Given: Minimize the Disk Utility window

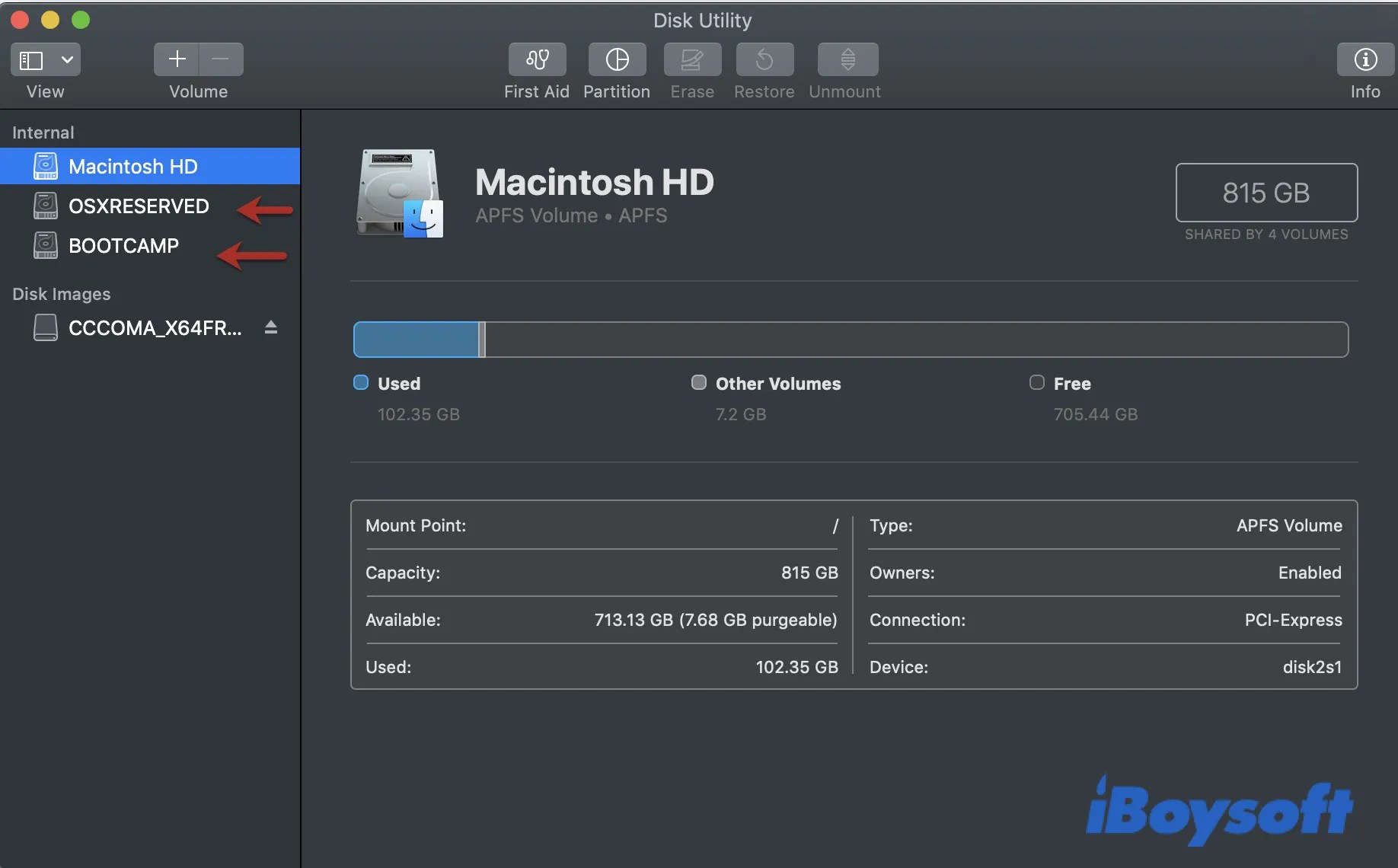Looking at the screenshot, I should [49, 19].
